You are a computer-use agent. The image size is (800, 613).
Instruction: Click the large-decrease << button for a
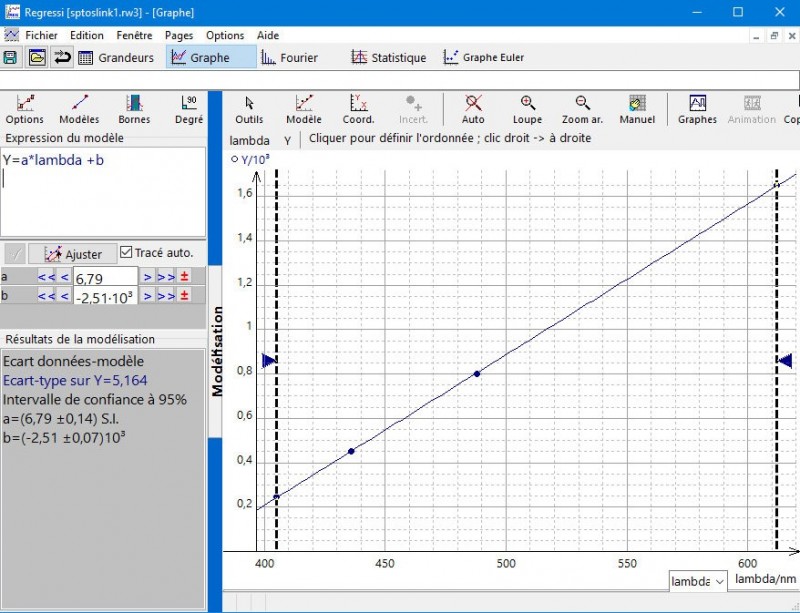pyautogui.click(x=46, y=277)
